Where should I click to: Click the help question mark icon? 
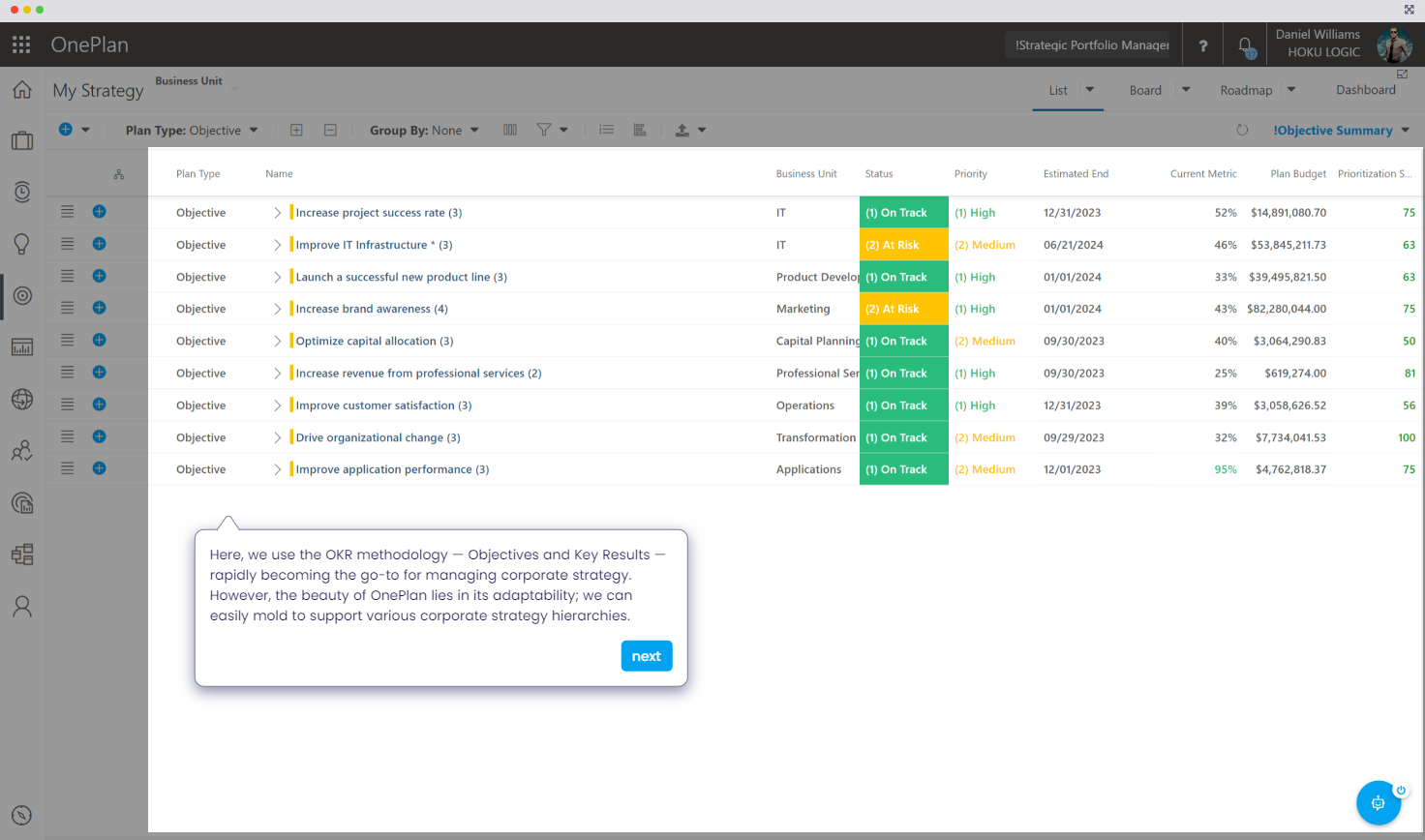coord(1203,45)
